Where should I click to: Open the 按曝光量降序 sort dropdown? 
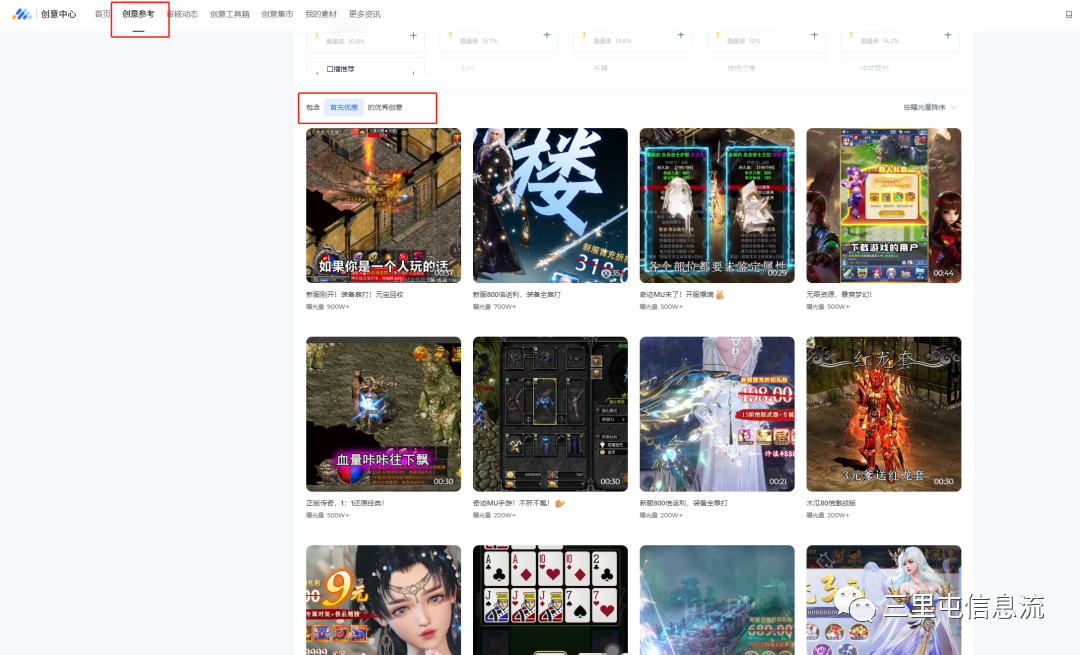tap(930, 107)
